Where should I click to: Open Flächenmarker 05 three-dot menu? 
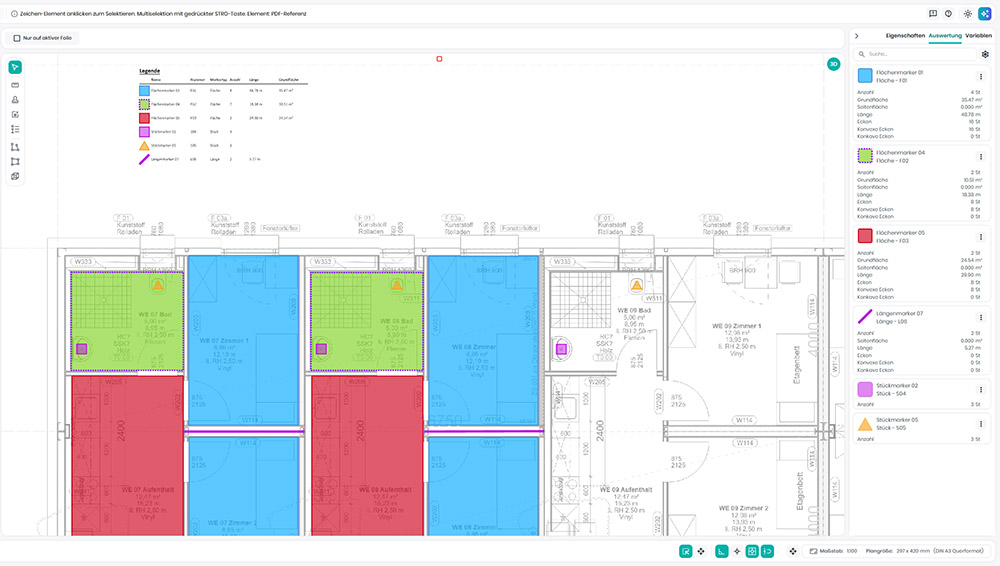click(980, 237)
